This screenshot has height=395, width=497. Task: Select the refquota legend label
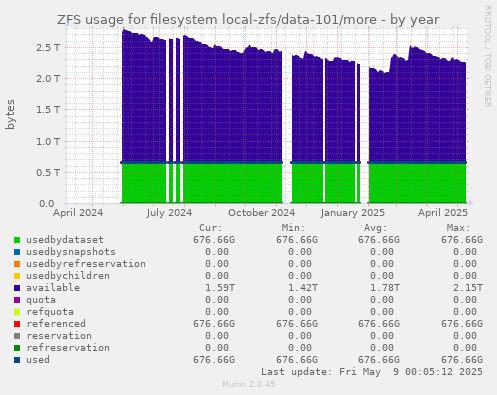coord(50,312)
